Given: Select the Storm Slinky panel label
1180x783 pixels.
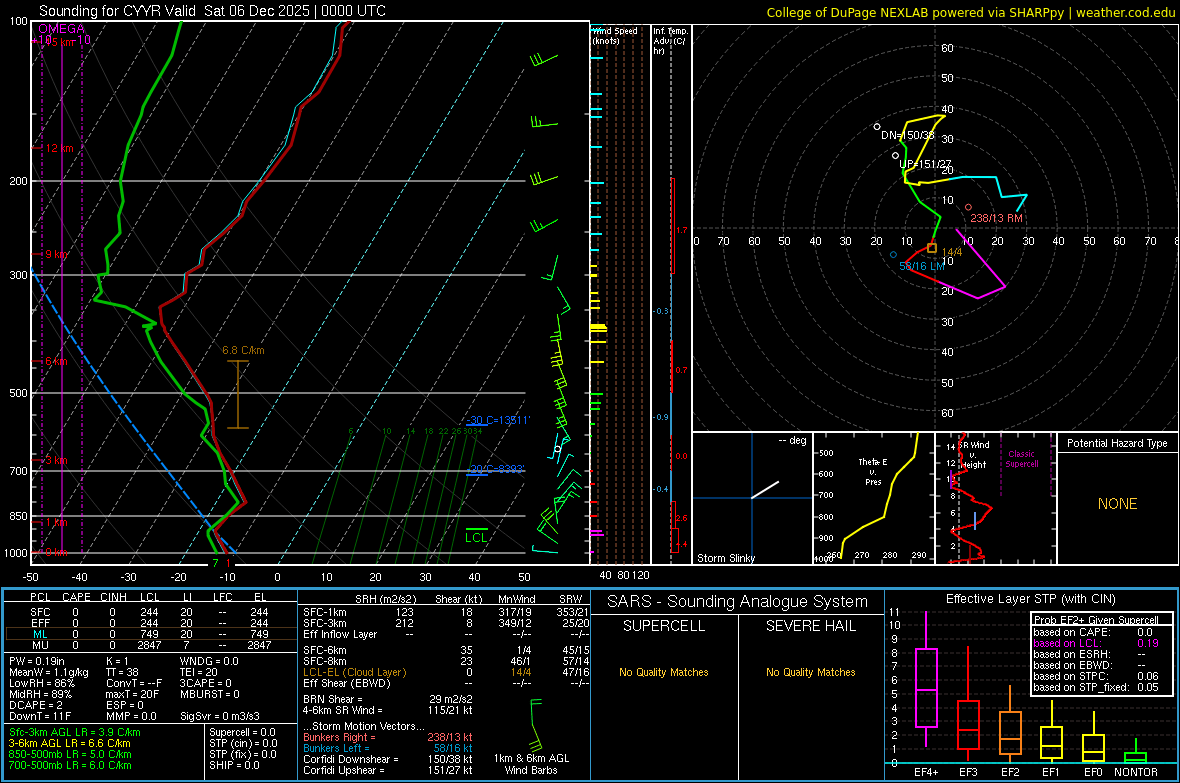Looking at the screenshot, I should tap(725, 558).
